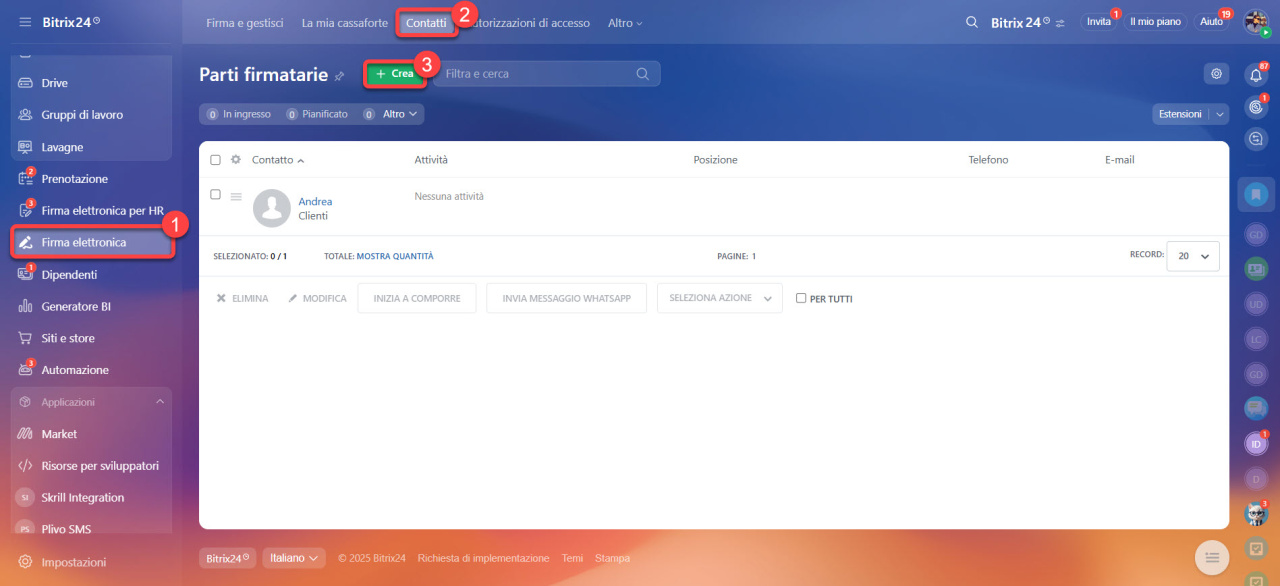
Task: Click the MODIFICA action
Action: [x=317, y=298]
